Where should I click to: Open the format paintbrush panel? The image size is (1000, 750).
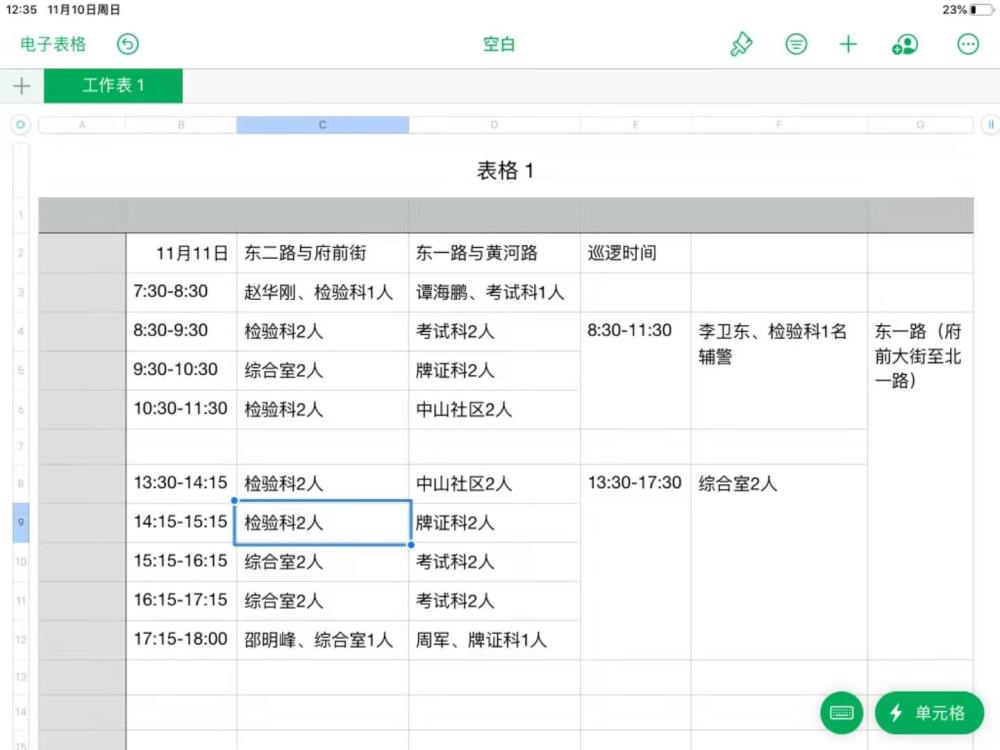(741, 44)
